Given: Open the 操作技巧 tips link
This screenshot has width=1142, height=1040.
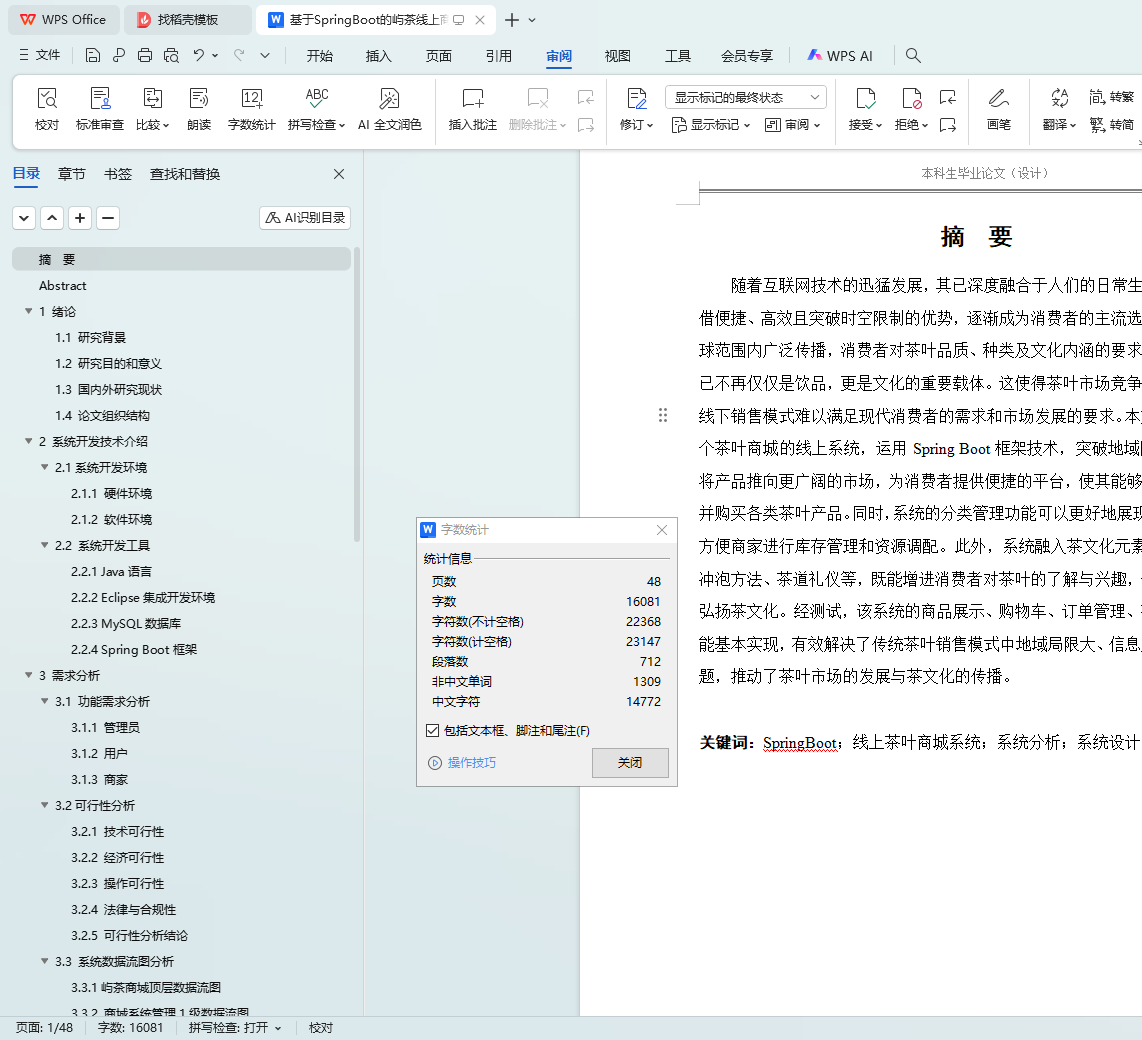Looking at the screenshot, I should [462, 763].
